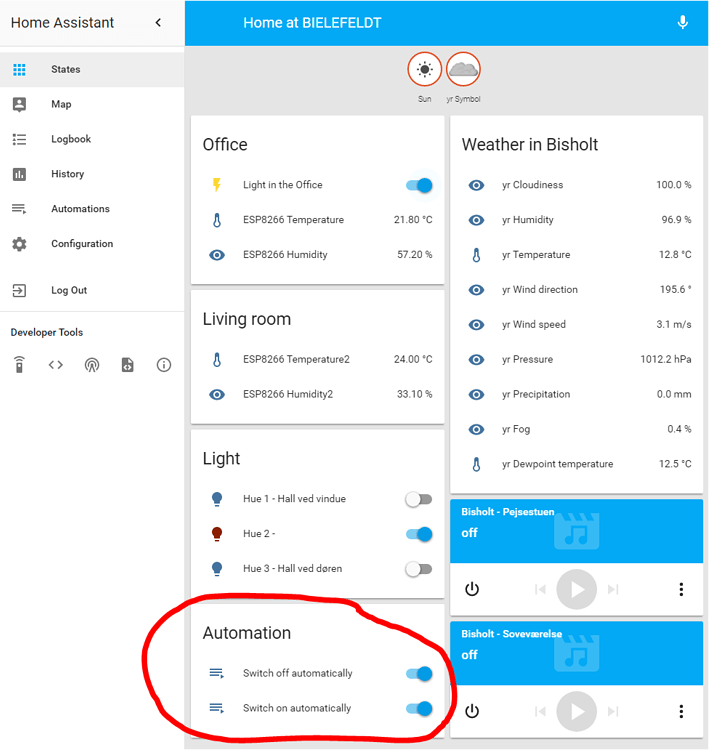Open the yr Pressure entry

coord(576,360)
